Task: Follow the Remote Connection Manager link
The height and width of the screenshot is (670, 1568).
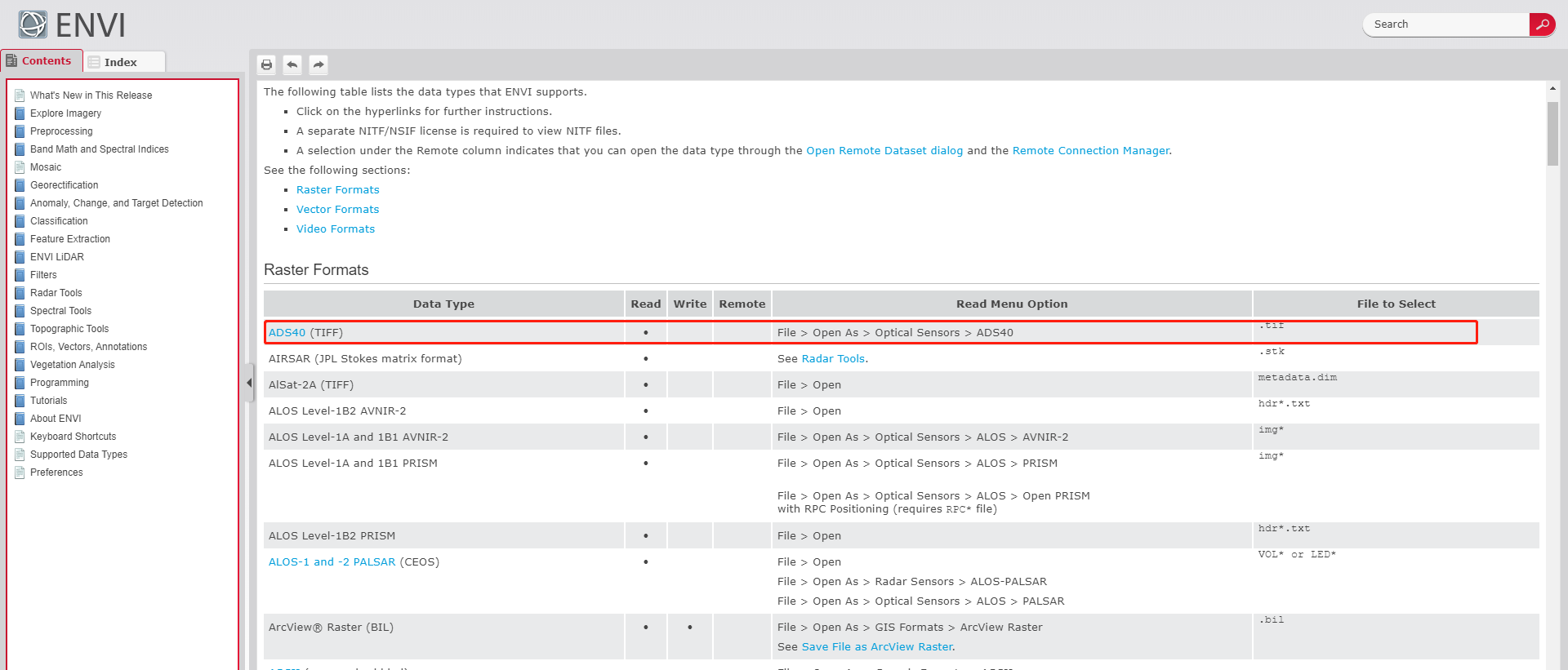Action: (x=1091, y=151)
